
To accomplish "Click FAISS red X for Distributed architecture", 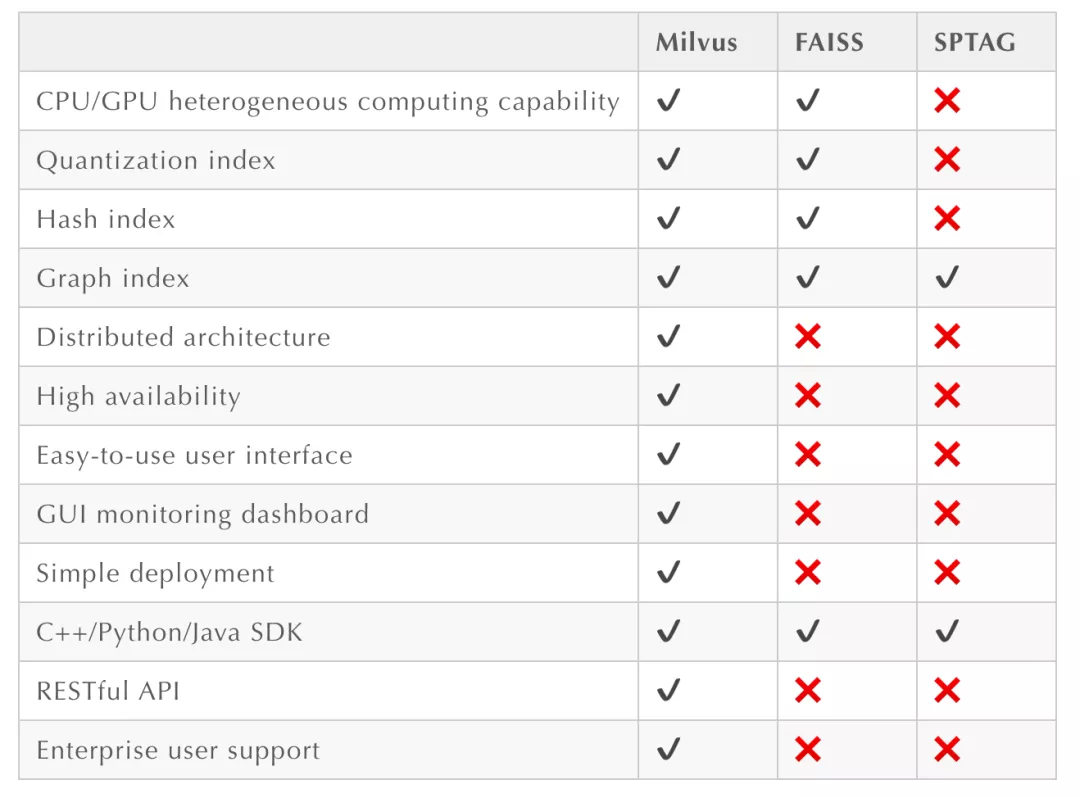I will pos(808,337).
